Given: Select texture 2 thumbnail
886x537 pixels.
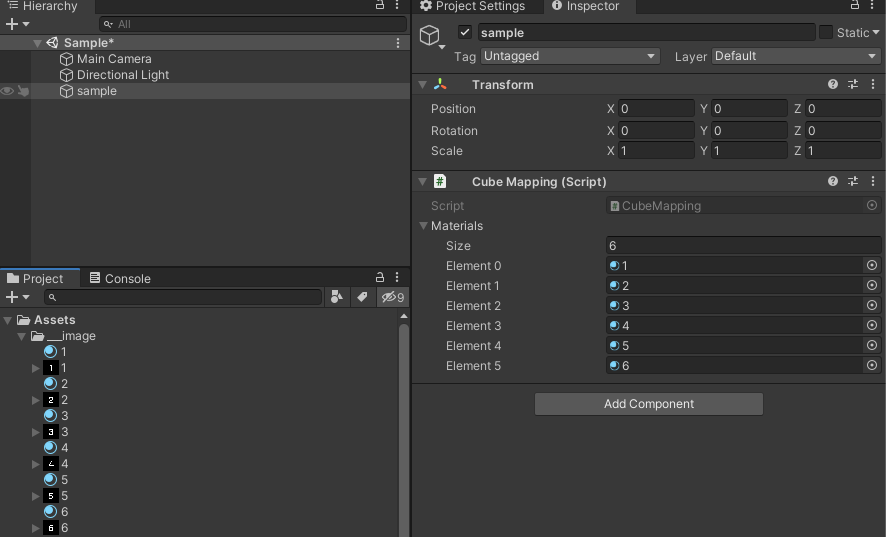Looking at the screenshot, I should pyautogui.click(x=51, y=400).
